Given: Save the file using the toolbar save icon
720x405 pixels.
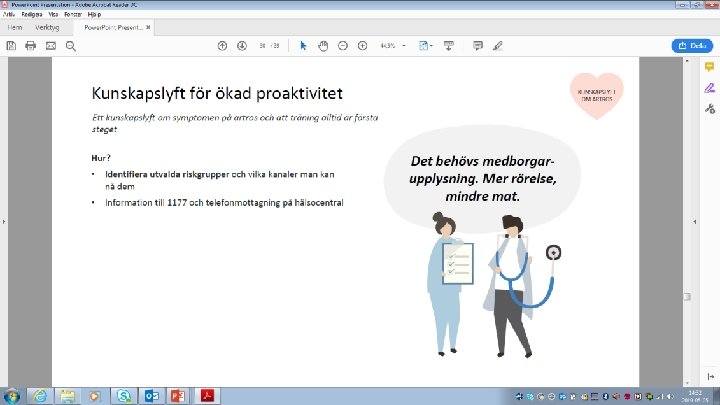Looking at the screenshot, I should point(11,45).
